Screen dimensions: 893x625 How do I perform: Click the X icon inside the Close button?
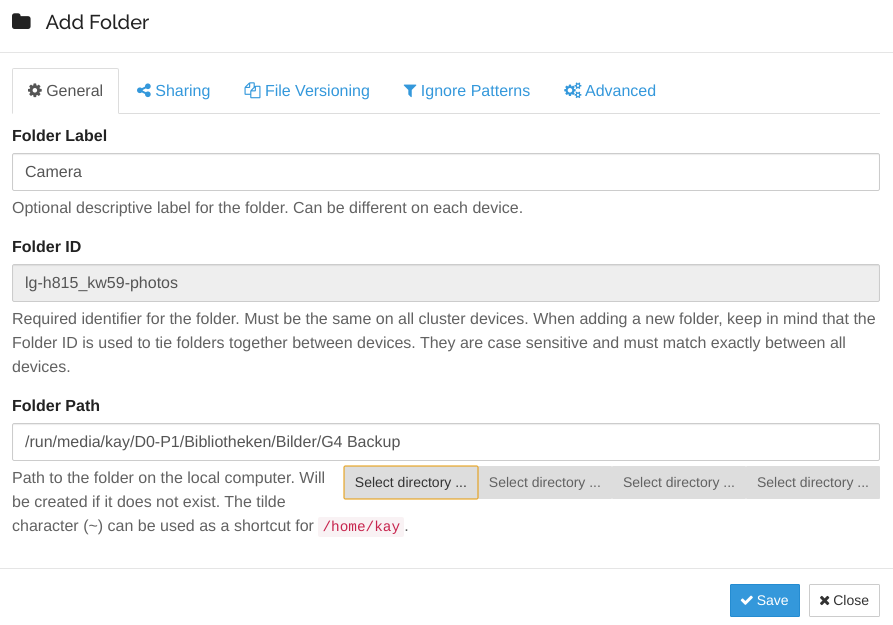pyautogui.click(x=824, y=600)
